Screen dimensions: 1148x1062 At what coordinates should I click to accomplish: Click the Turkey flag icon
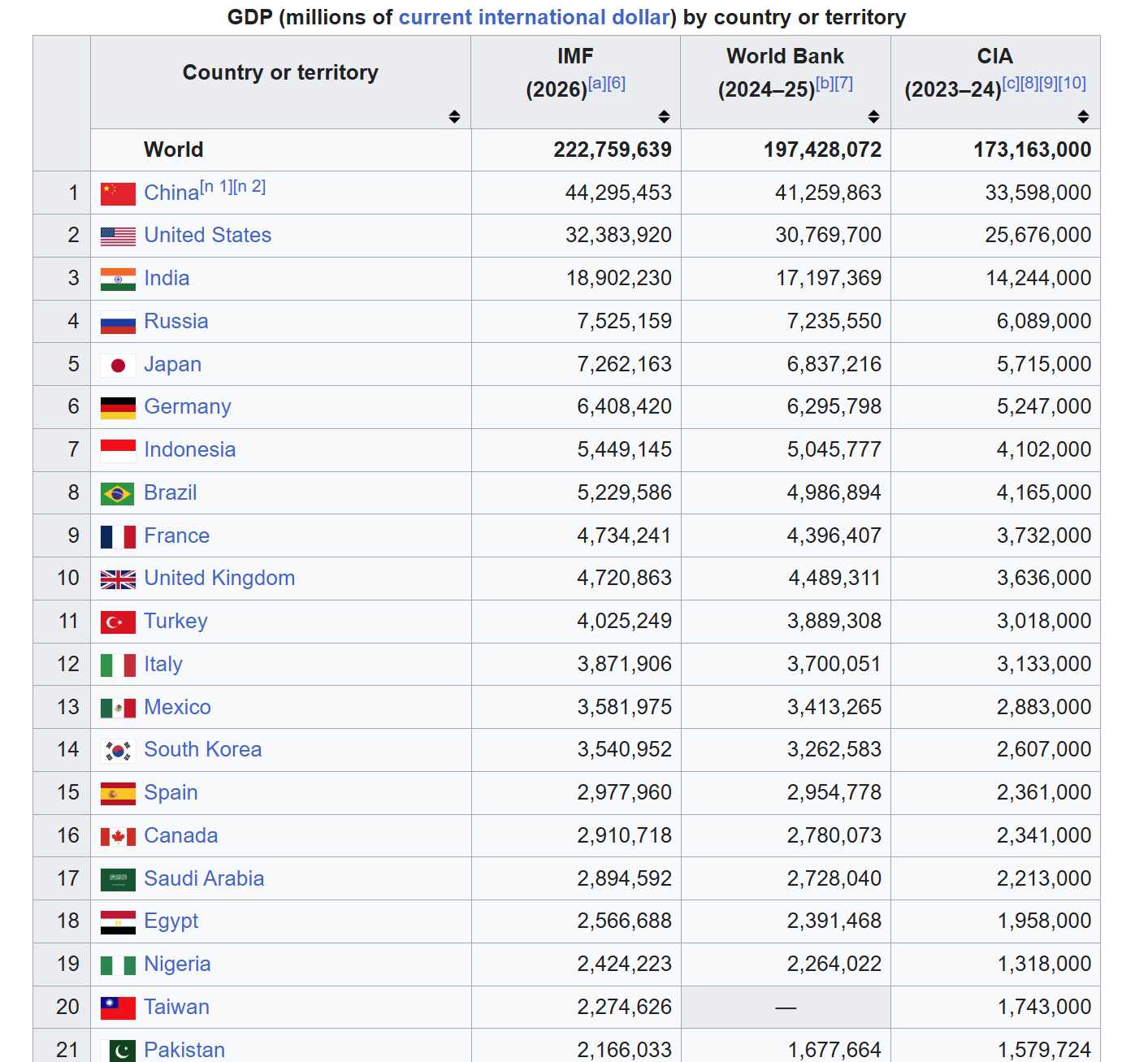click(x=118, y=622)
